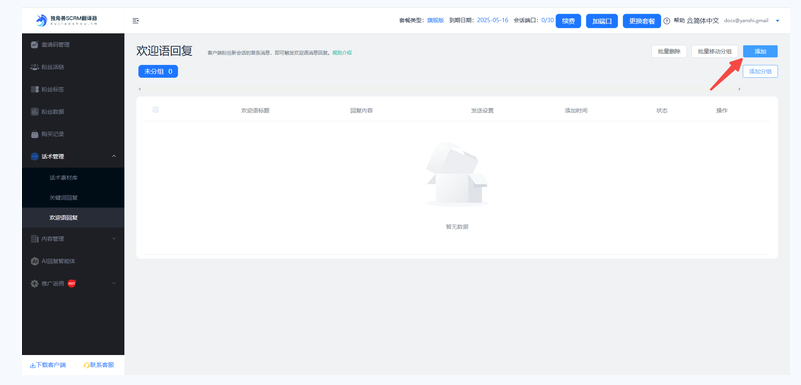The height and width of the screenshot is (385, 801).
Task: Click the empty box placeholder image
Action: pyautogui.click(x=457, y=174)
